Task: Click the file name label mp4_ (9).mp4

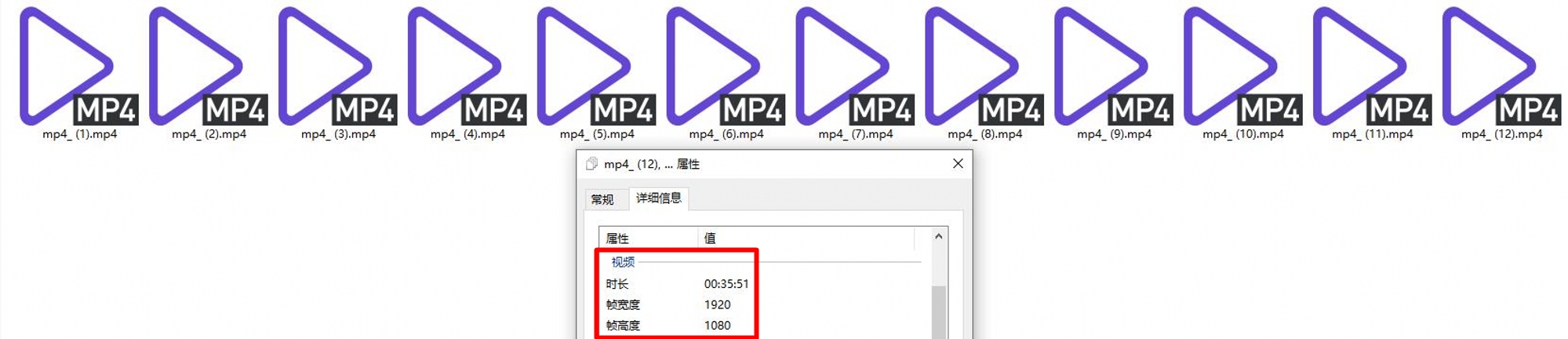Action: pos(1114,134)
